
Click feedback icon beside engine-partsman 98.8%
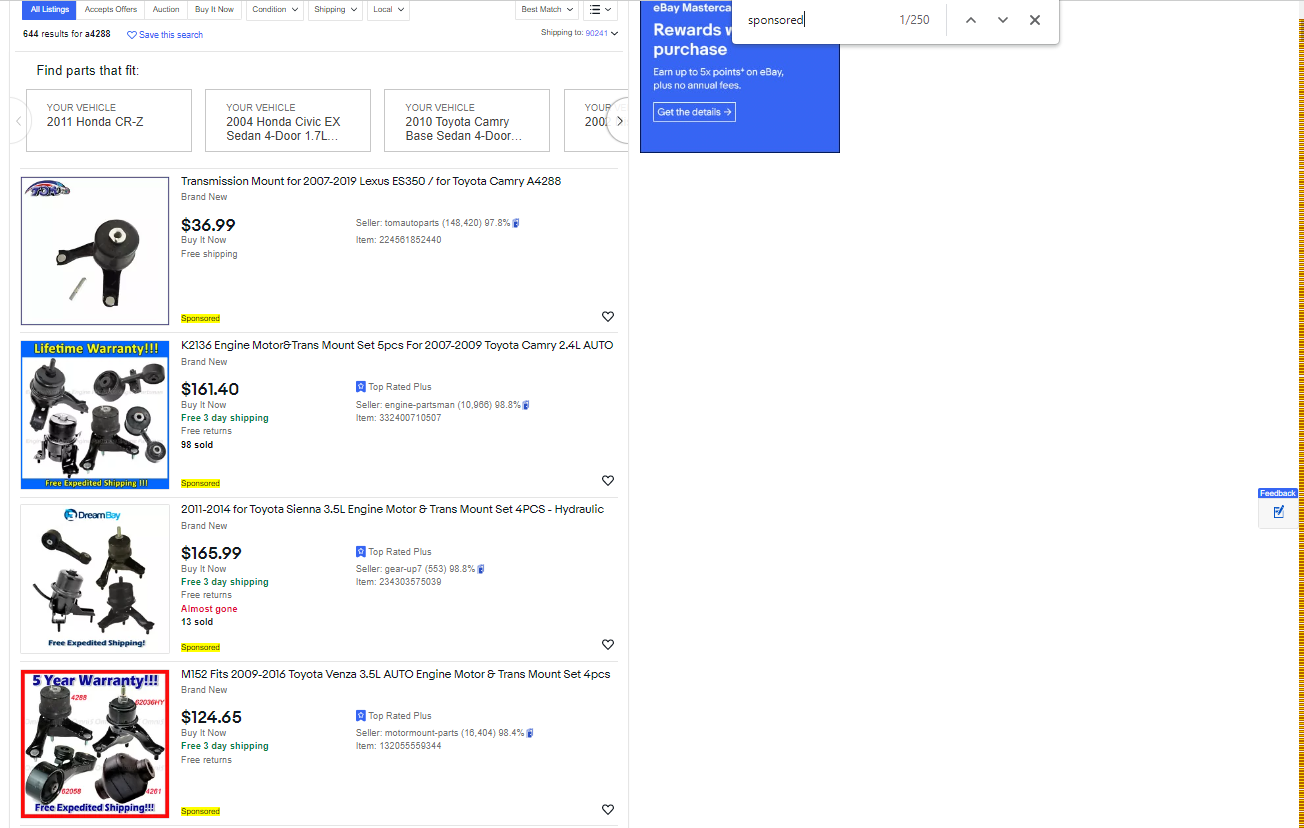[x=526, y=405]
